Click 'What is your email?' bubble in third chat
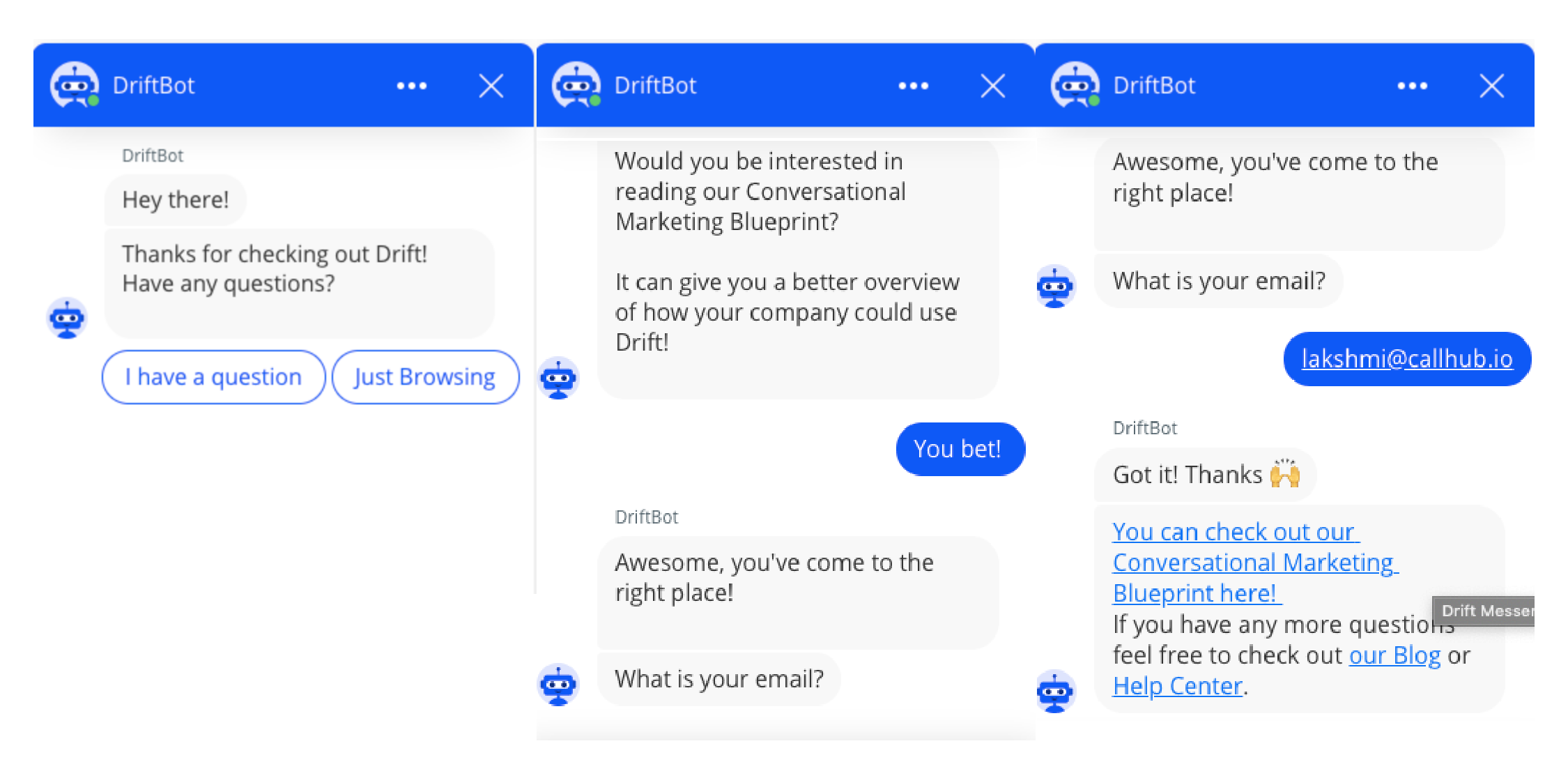The width and height of the screenshot is (1568, 778). click(x=1218, y=281)
